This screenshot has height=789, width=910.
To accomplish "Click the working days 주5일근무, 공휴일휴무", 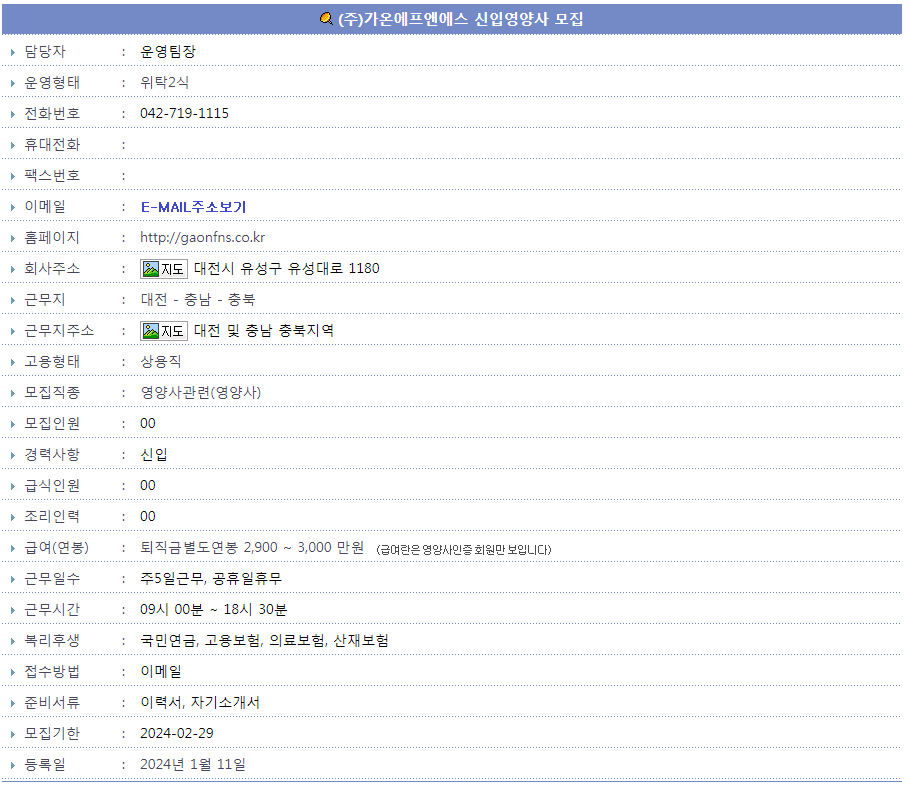I will tap(211, 578).
